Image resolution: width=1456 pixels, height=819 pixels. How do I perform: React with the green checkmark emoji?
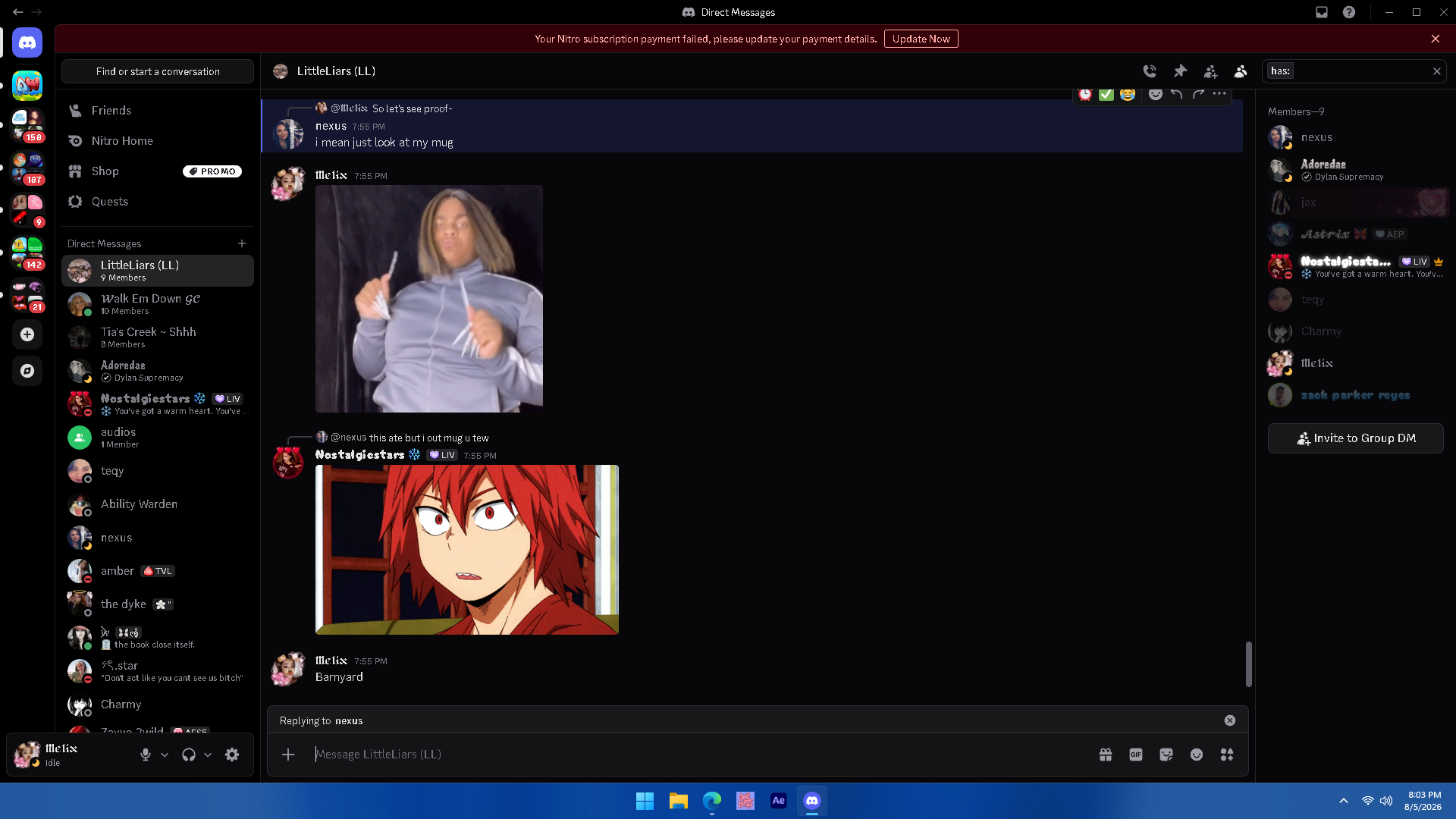click(x=1106, y=94)
